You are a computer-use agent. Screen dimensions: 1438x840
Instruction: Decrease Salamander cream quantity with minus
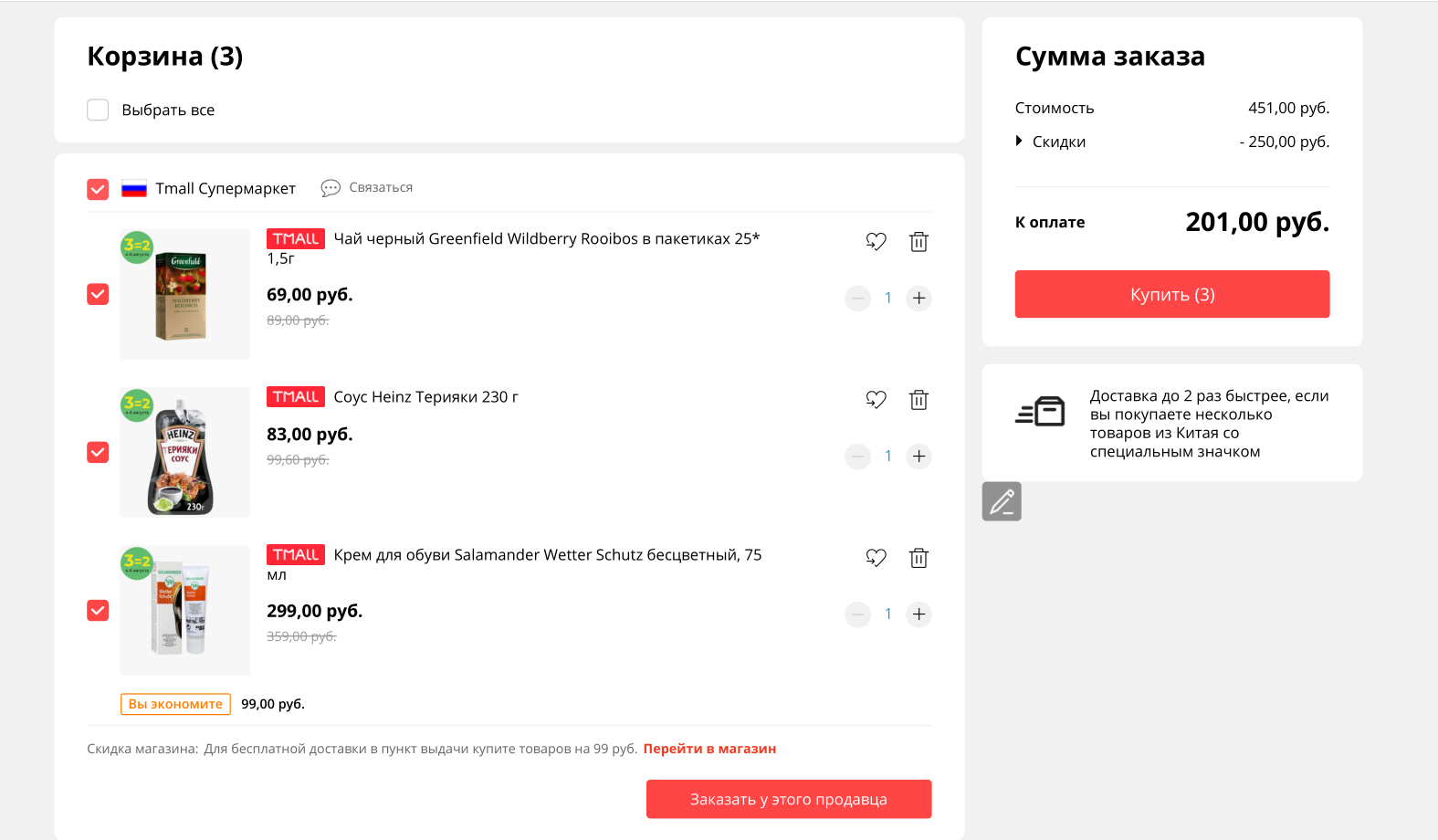point(858,614)
